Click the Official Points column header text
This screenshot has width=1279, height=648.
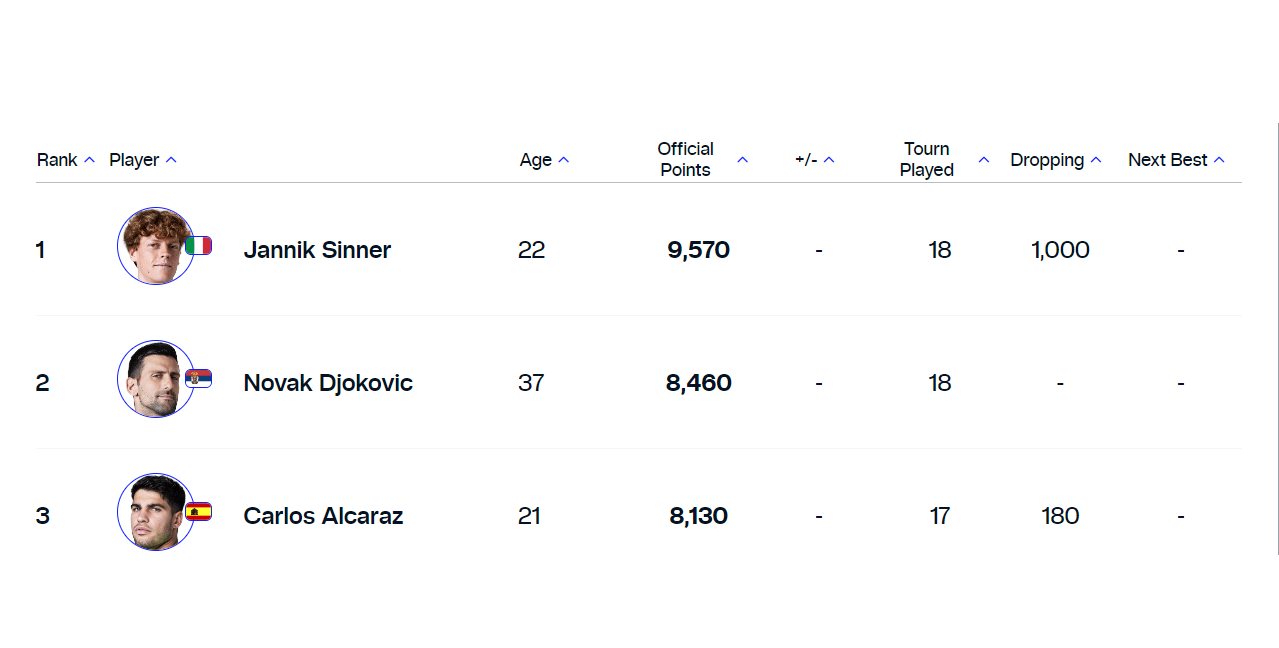click(685, 159)
